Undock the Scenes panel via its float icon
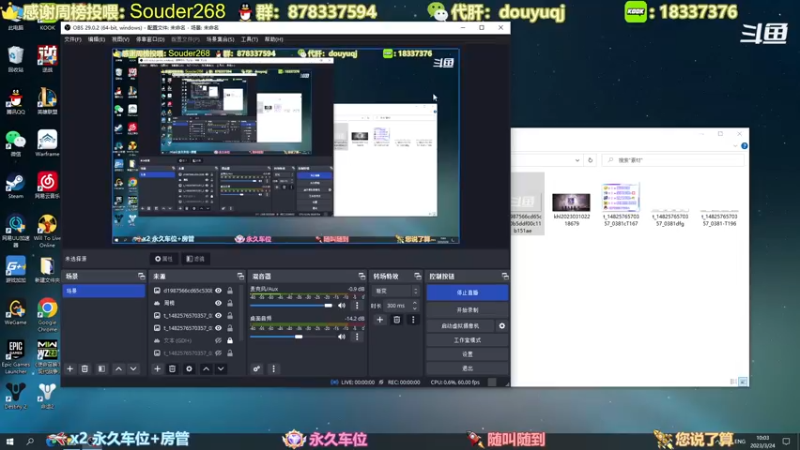 pos(141,276)
